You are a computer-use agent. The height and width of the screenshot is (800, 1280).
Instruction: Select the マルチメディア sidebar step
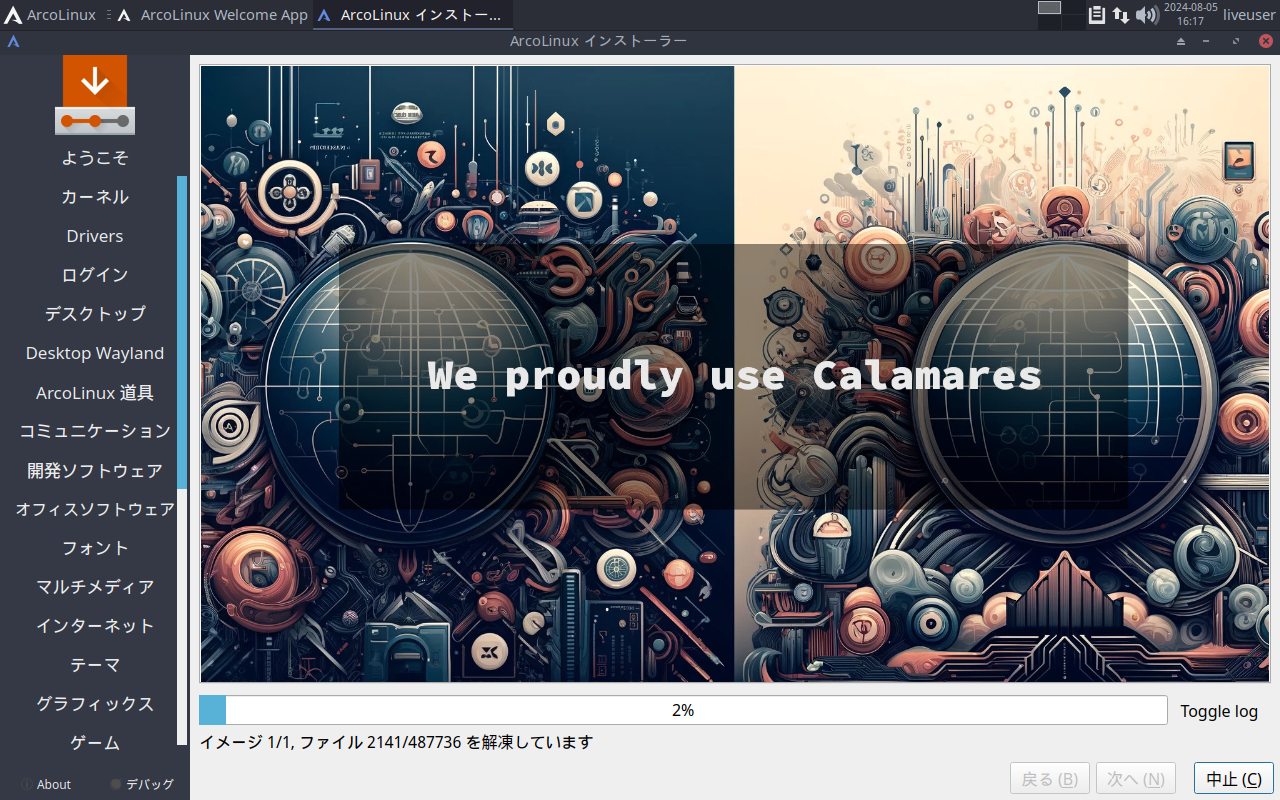(95, 587)
